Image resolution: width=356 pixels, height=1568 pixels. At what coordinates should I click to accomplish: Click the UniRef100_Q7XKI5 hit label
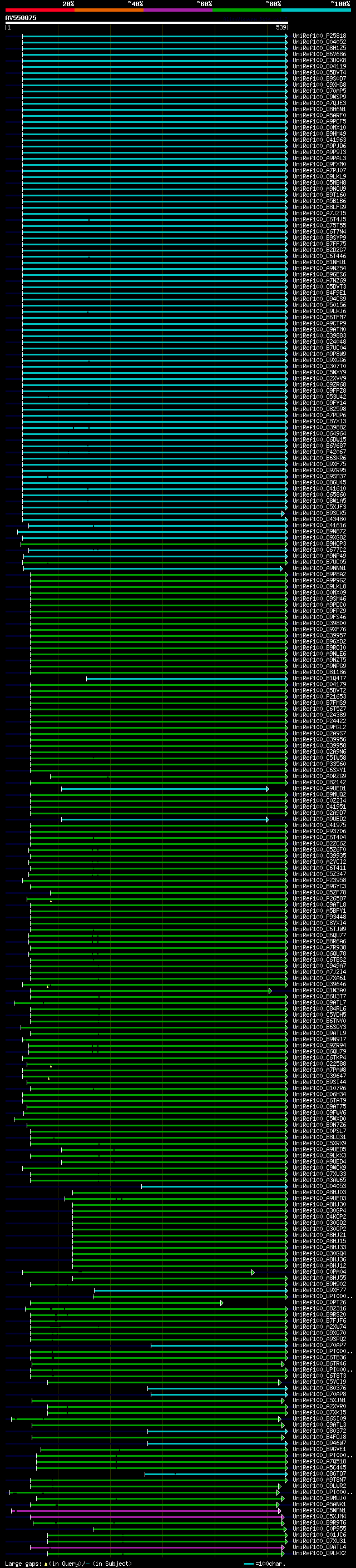[x=319, y=1413]
